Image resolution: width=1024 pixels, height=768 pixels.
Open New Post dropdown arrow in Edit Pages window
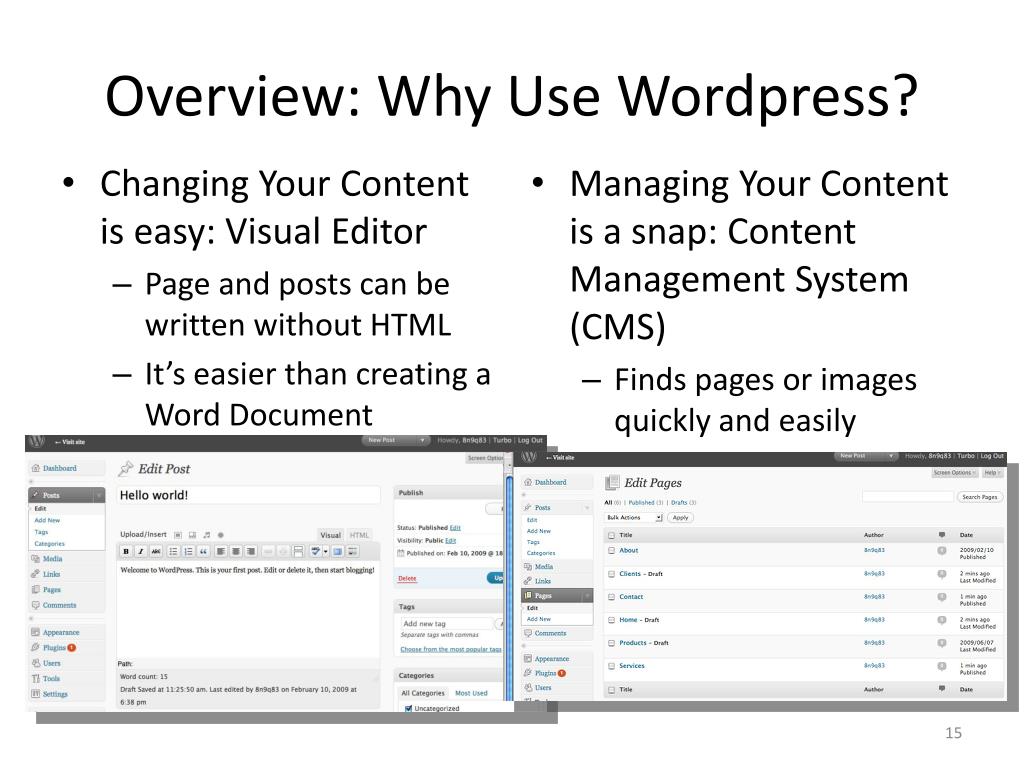(890, 456)
